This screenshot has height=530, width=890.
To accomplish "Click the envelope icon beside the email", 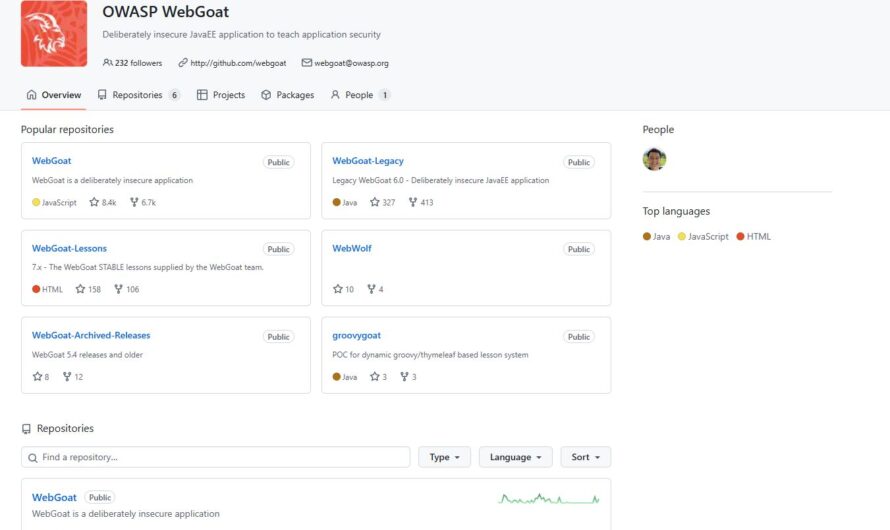I will tap(307, 62).
